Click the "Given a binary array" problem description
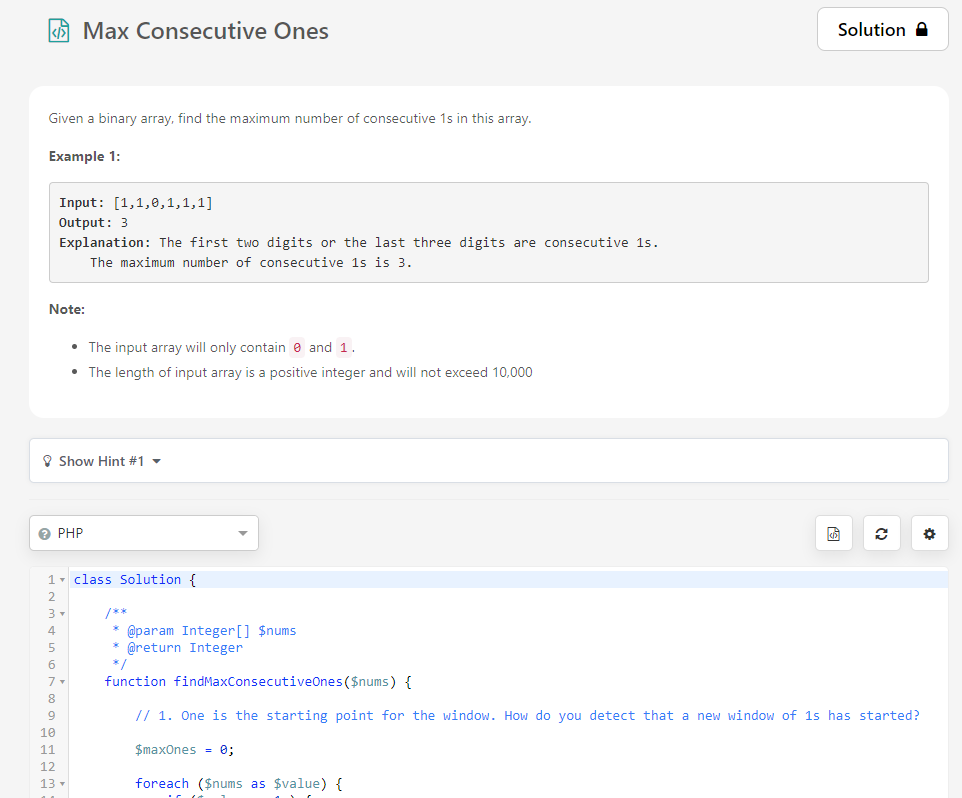The height and width of the screenshot is (798, 962). [x=290, y=118]
